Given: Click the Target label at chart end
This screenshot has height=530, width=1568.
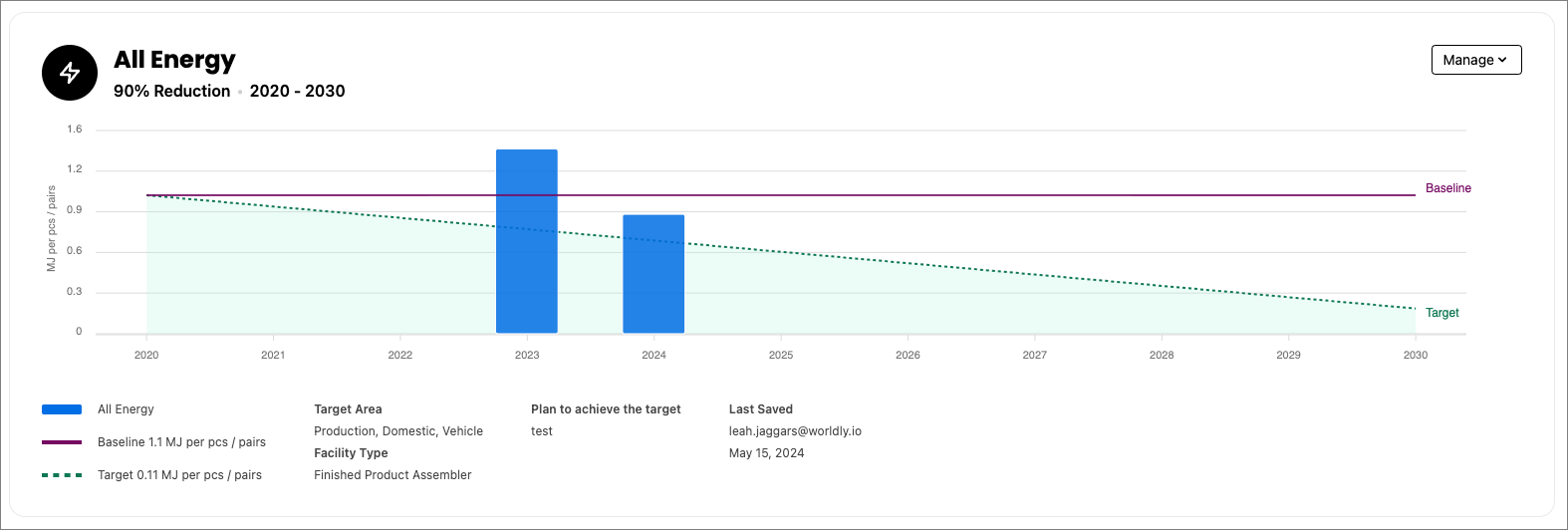Looking at the screenshot, I should click(1441, 313).
